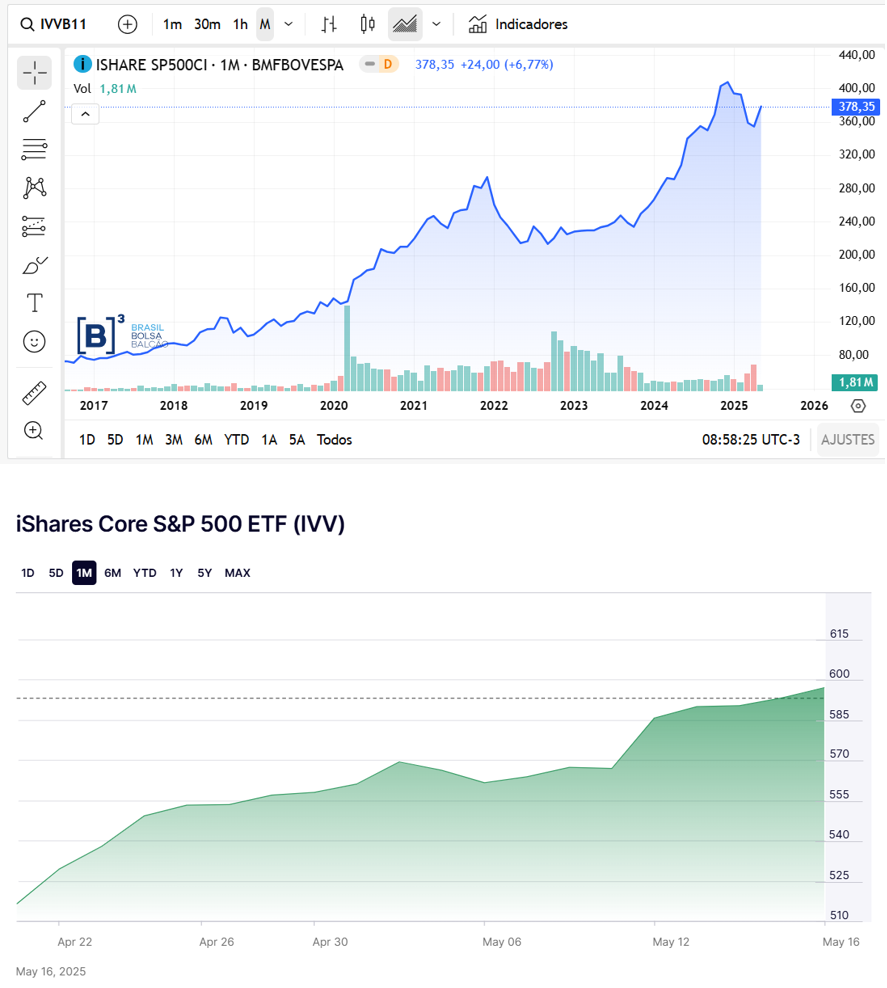Click the AJUSTES button
This screenshot has height=988, width=887.
[848, 440]
